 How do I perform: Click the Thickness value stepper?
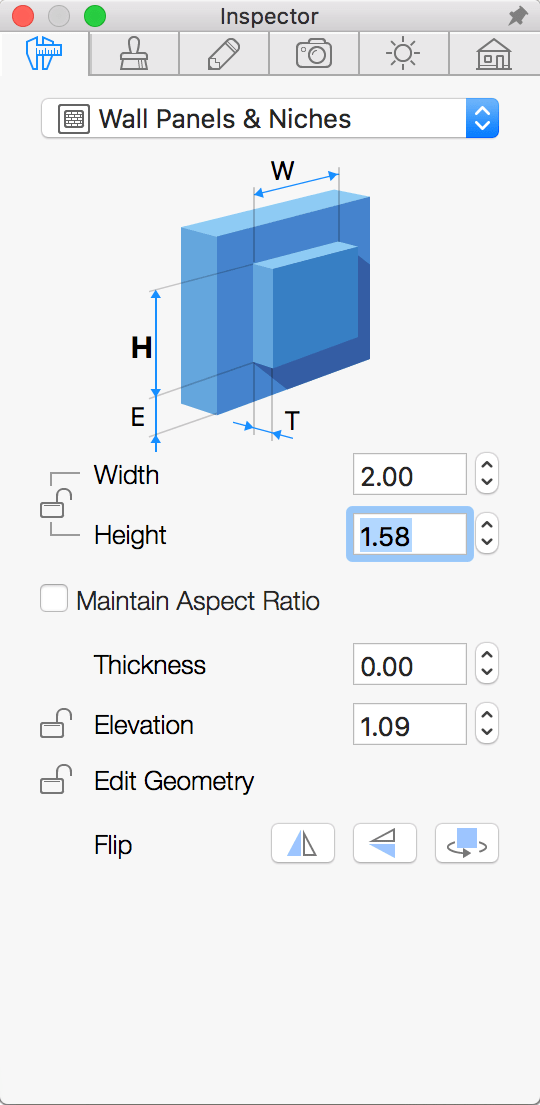487,664
